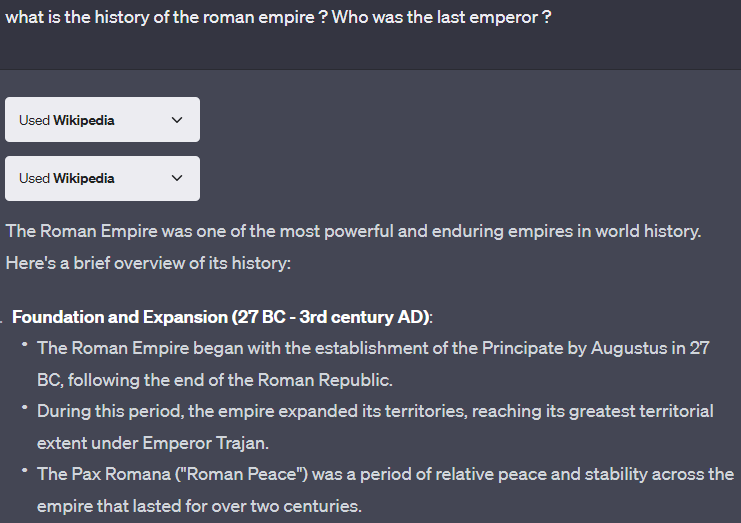Viewport: 741px width, 523px height.
Task: Click the '27 BC - 3rd century AD' date range
Action: pos(330,317)
